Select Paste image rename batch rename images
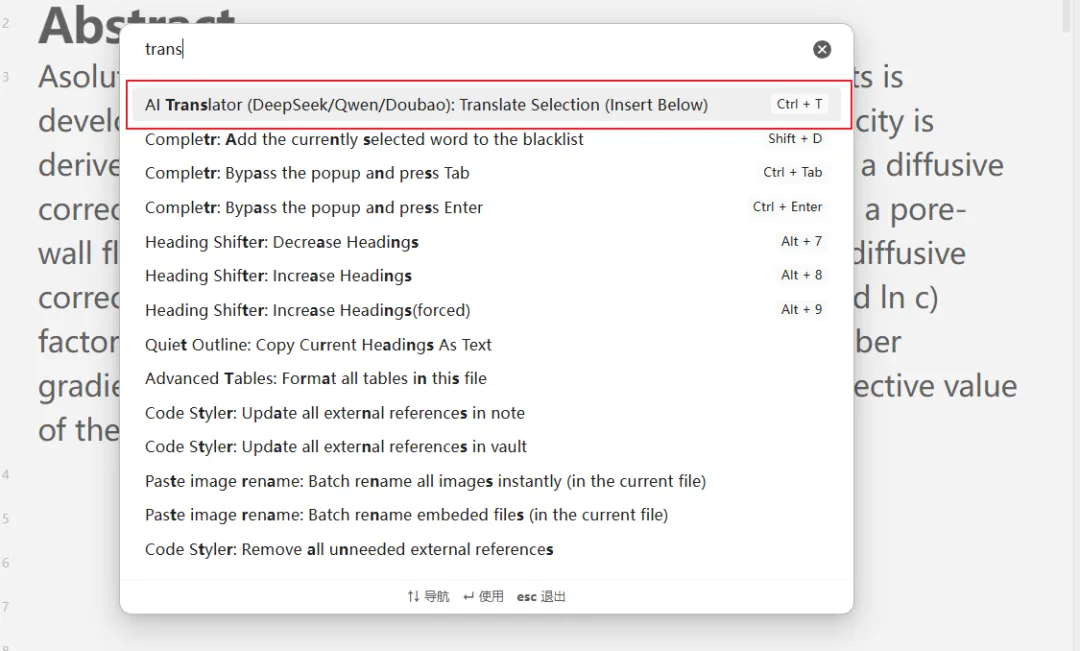This screenshot has height=651, width=1080. point(425,481)
